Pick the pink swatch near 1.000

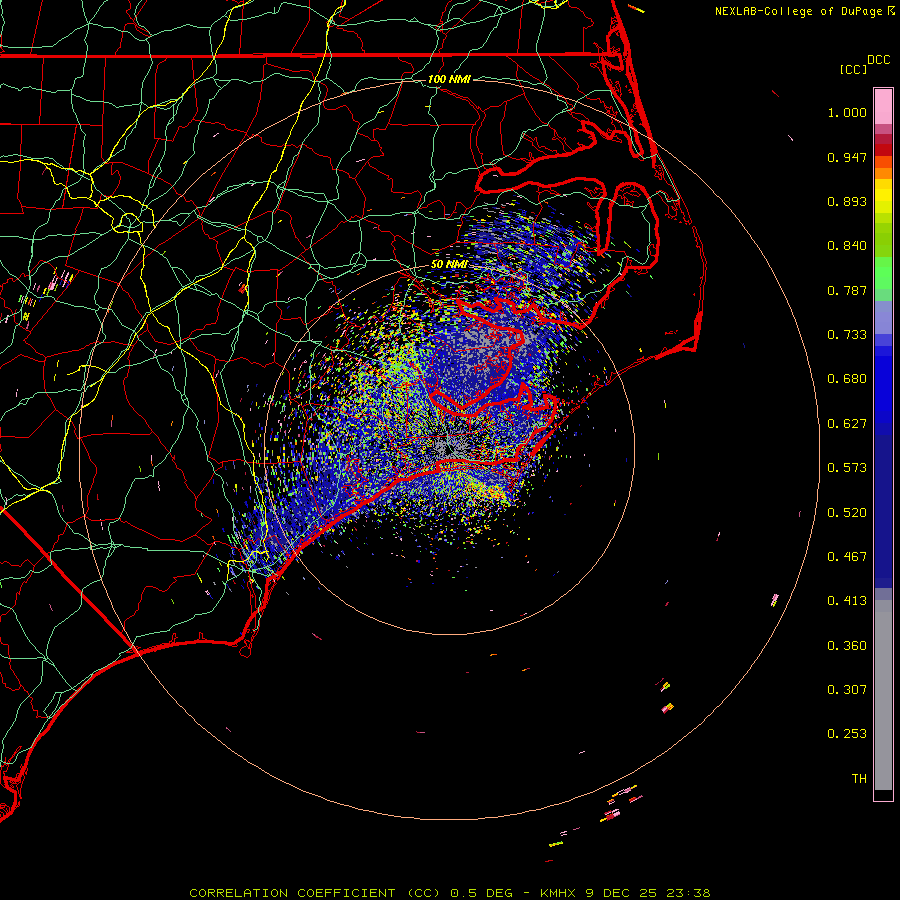(x=883, y=107)
